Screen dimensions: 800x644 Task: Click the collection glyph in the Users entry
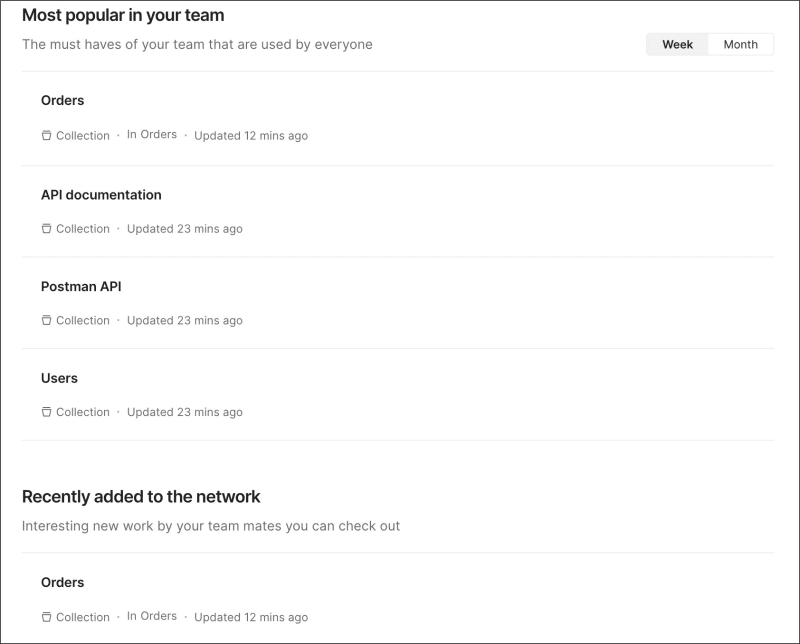(46, 411)
